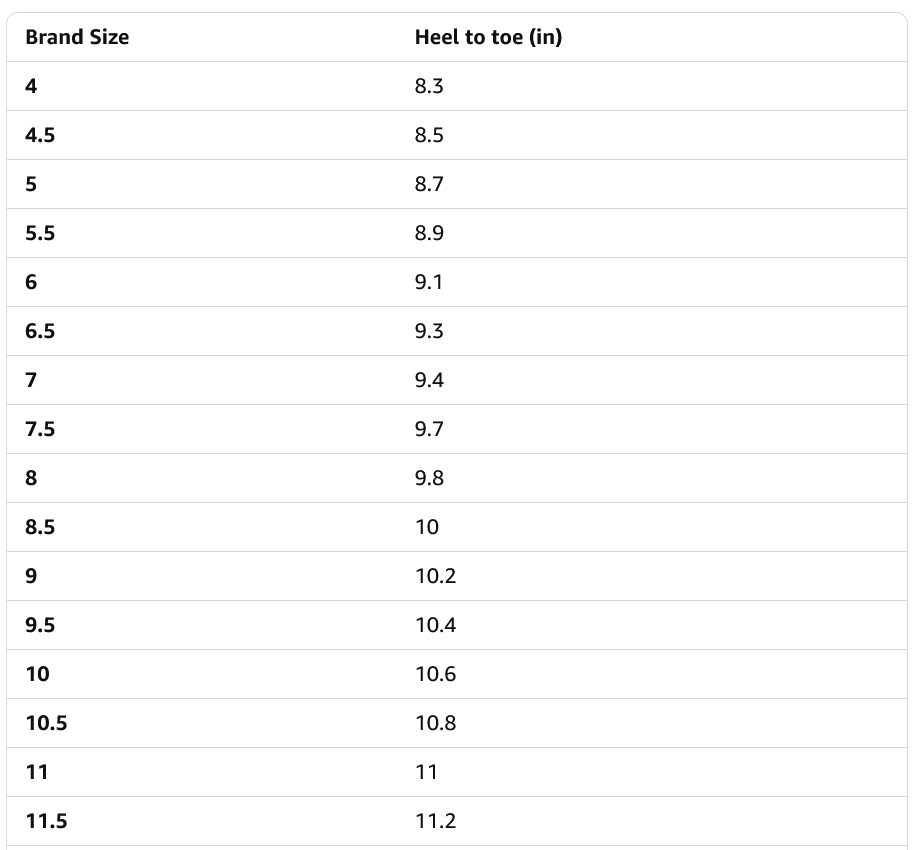The width and height of the screenshot is (918, 850).
Task: Select brand size 7.5 cell
Action: point(40,429)
